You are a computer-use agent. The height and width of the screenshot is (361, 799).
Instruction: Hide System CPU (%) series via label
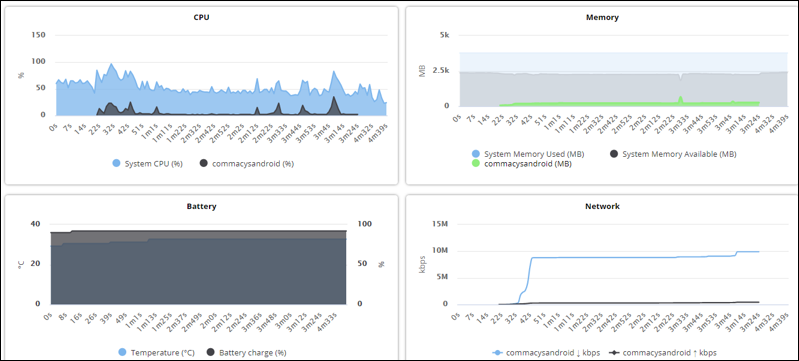[153, 164]
